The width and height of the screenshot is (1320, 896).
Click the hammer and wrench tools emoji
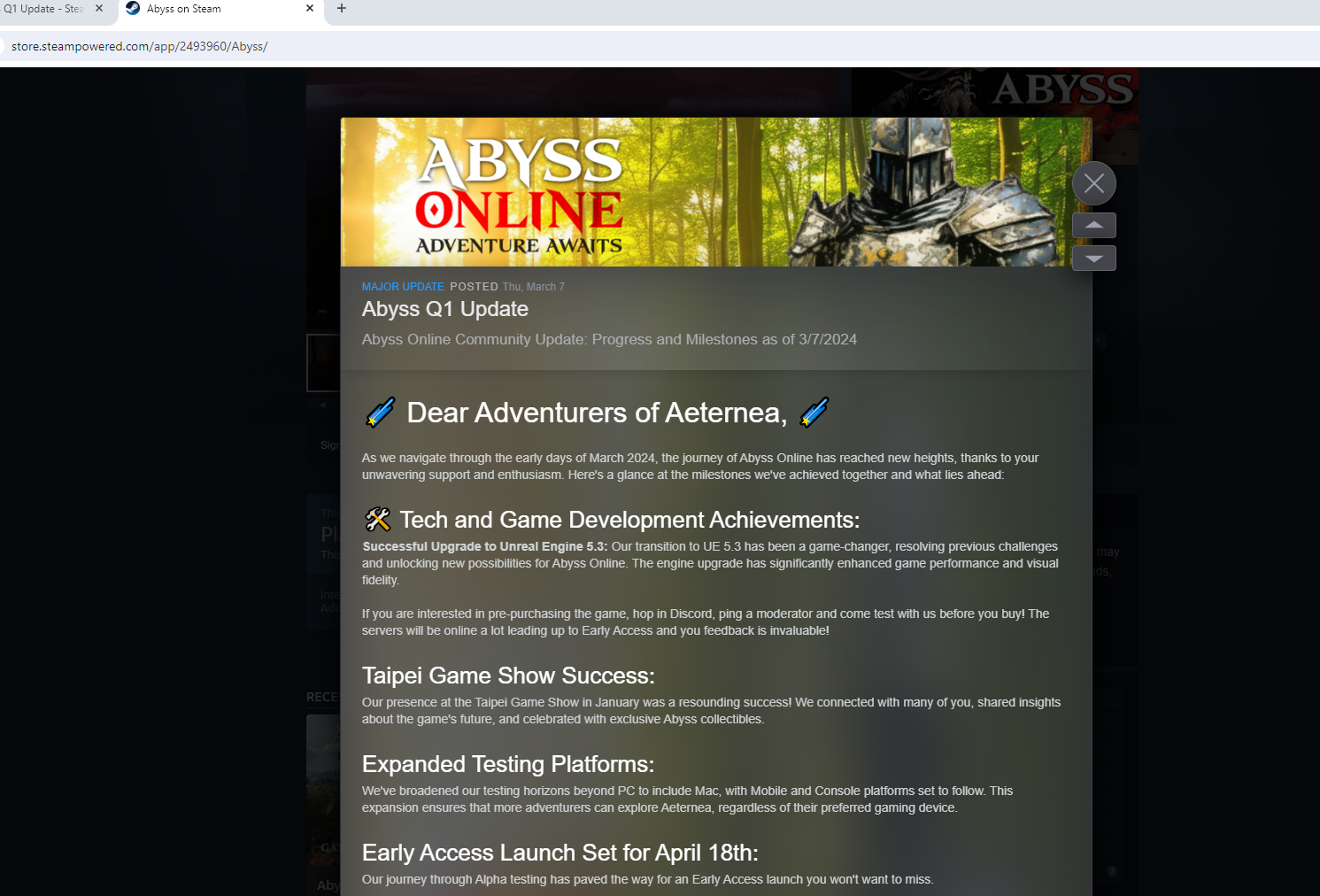tap(378, 519)
